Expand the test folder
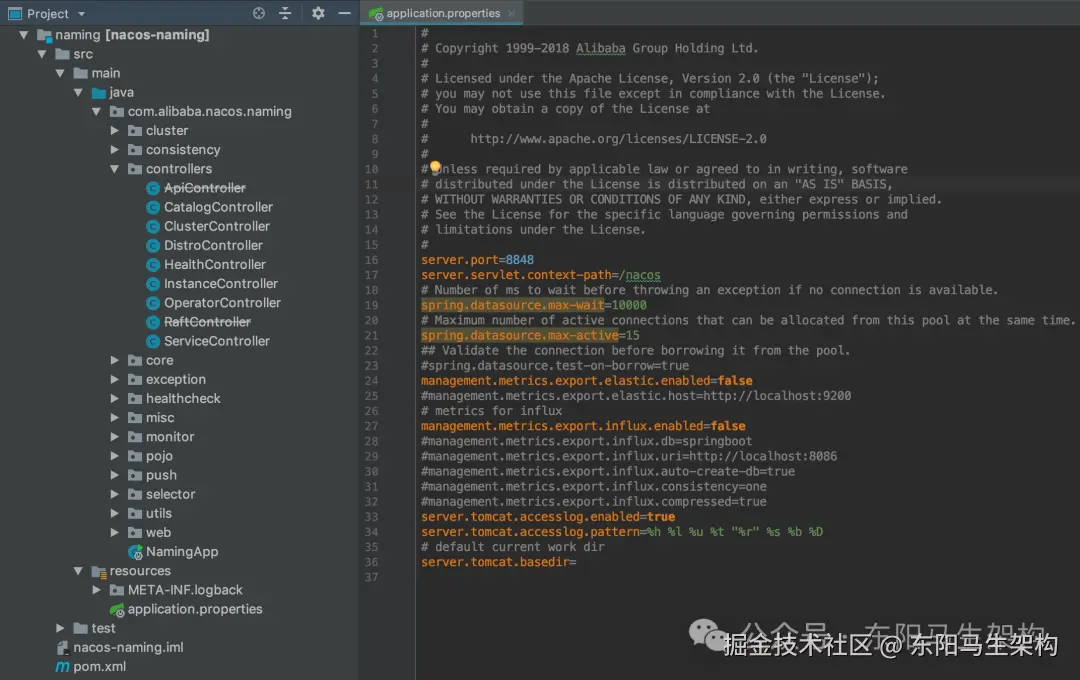 60,628
